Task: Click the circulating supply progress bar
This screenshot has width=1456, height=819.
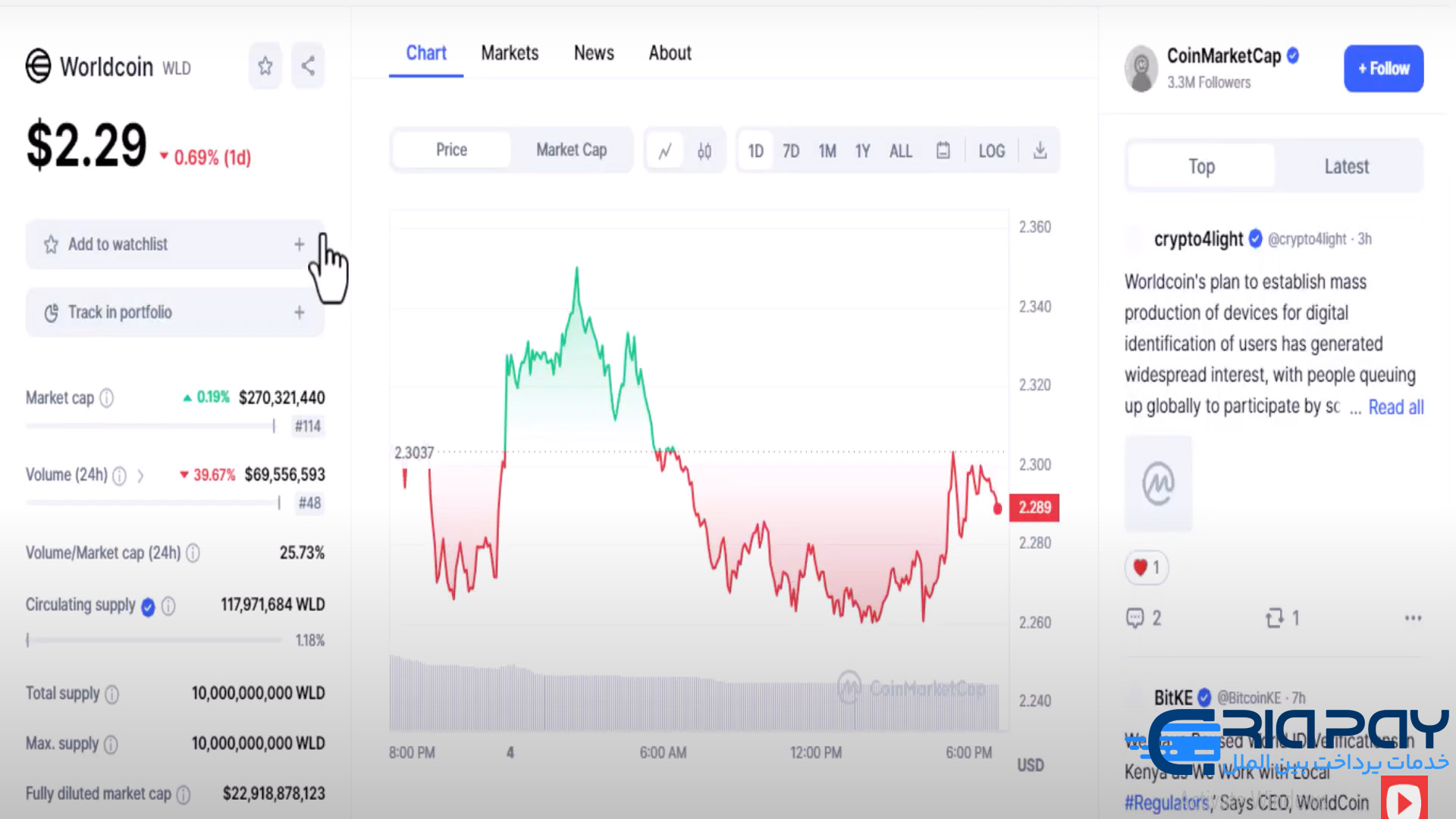Action: tap(154, 640)
